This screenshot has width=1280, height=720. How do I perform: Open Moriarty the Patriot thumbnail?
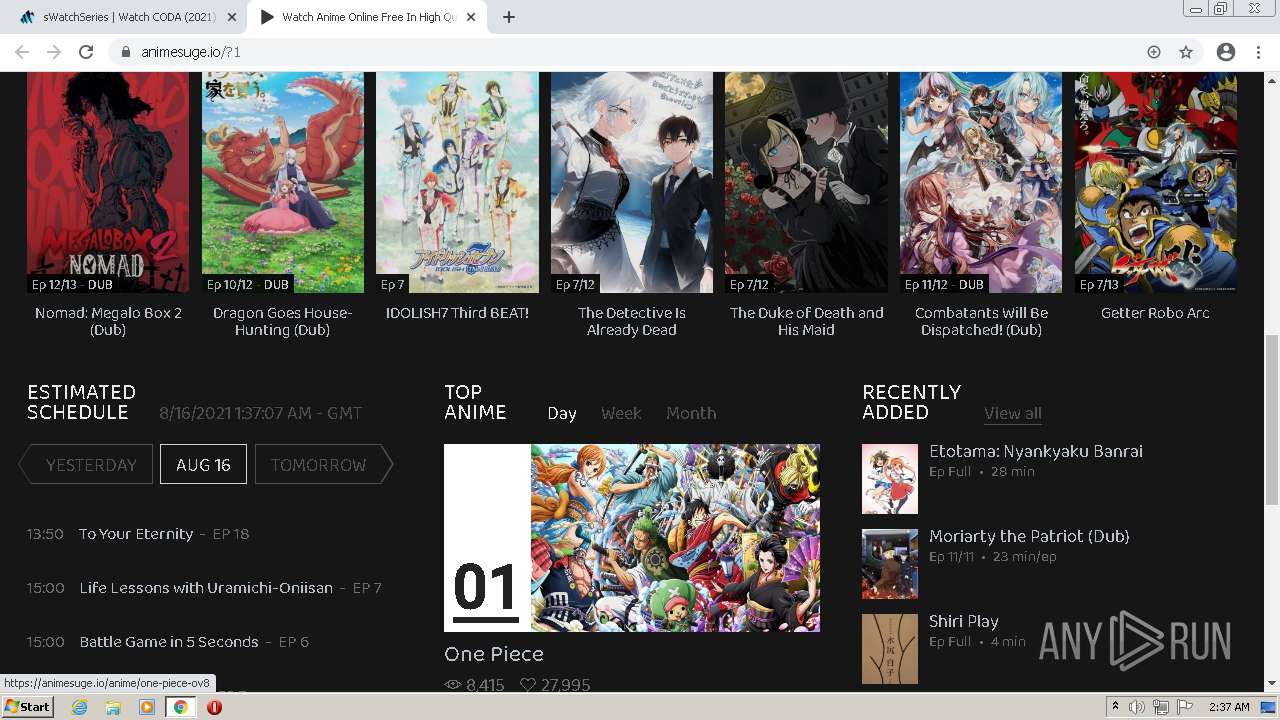pos(890,564)
